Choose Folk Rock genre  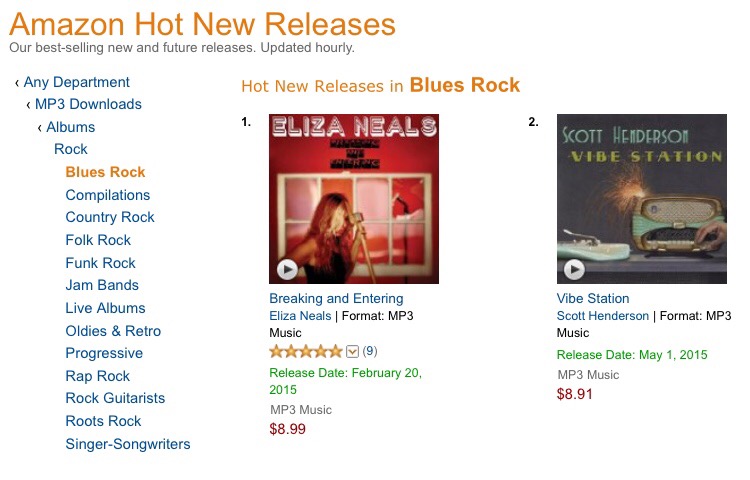(98, 240)
